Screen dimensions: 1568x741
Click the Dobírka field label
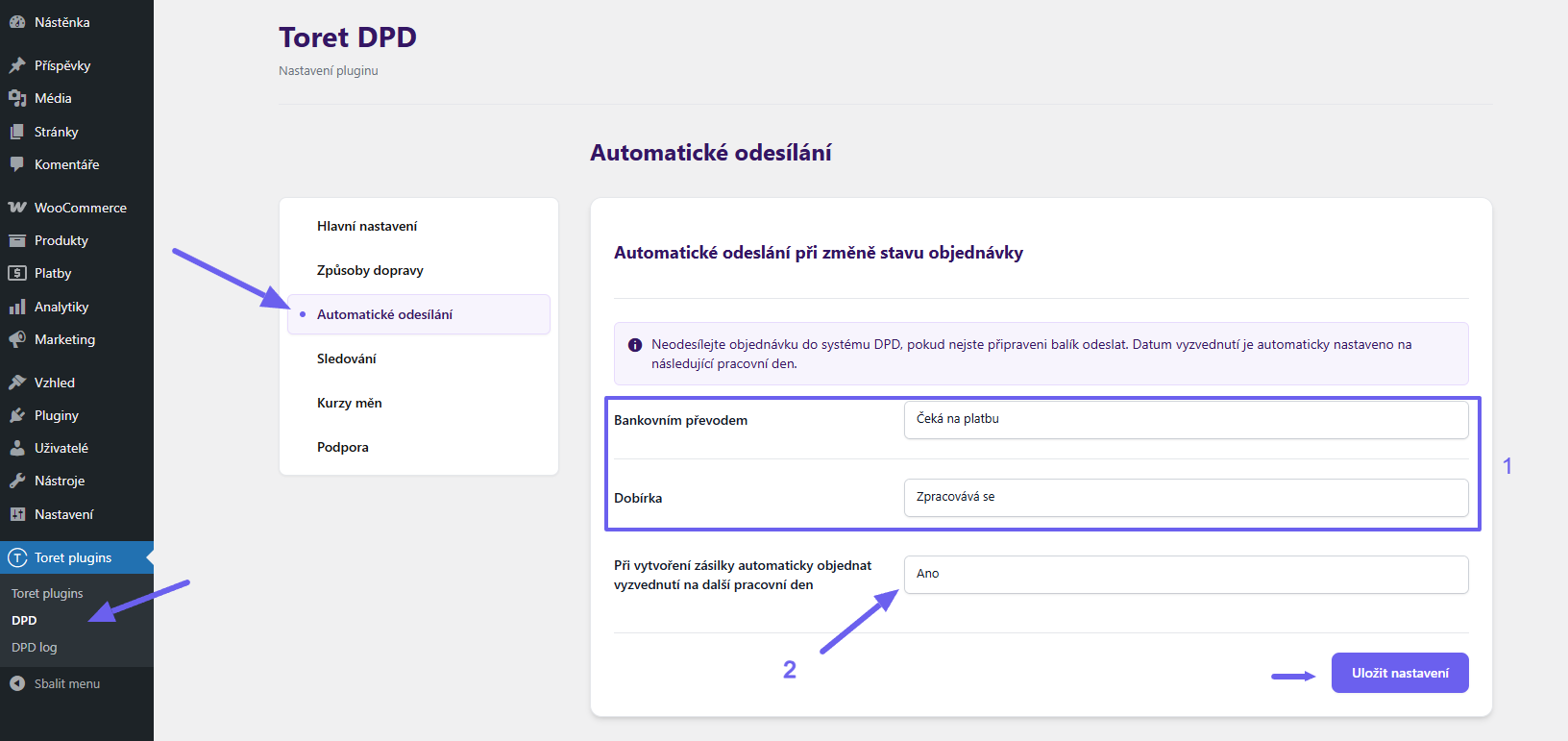638,498
